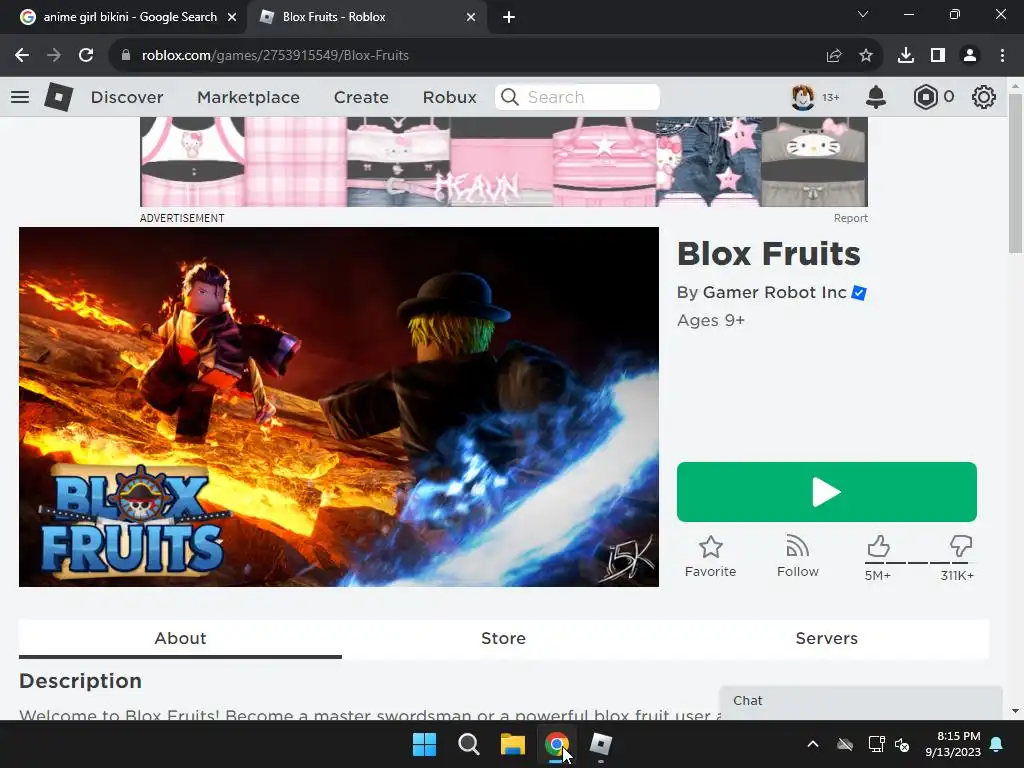The width and height of the screenshot is (1024, 768).
Task: Close the anime girl bikini Google Search tab
Action: coord(232,17)
